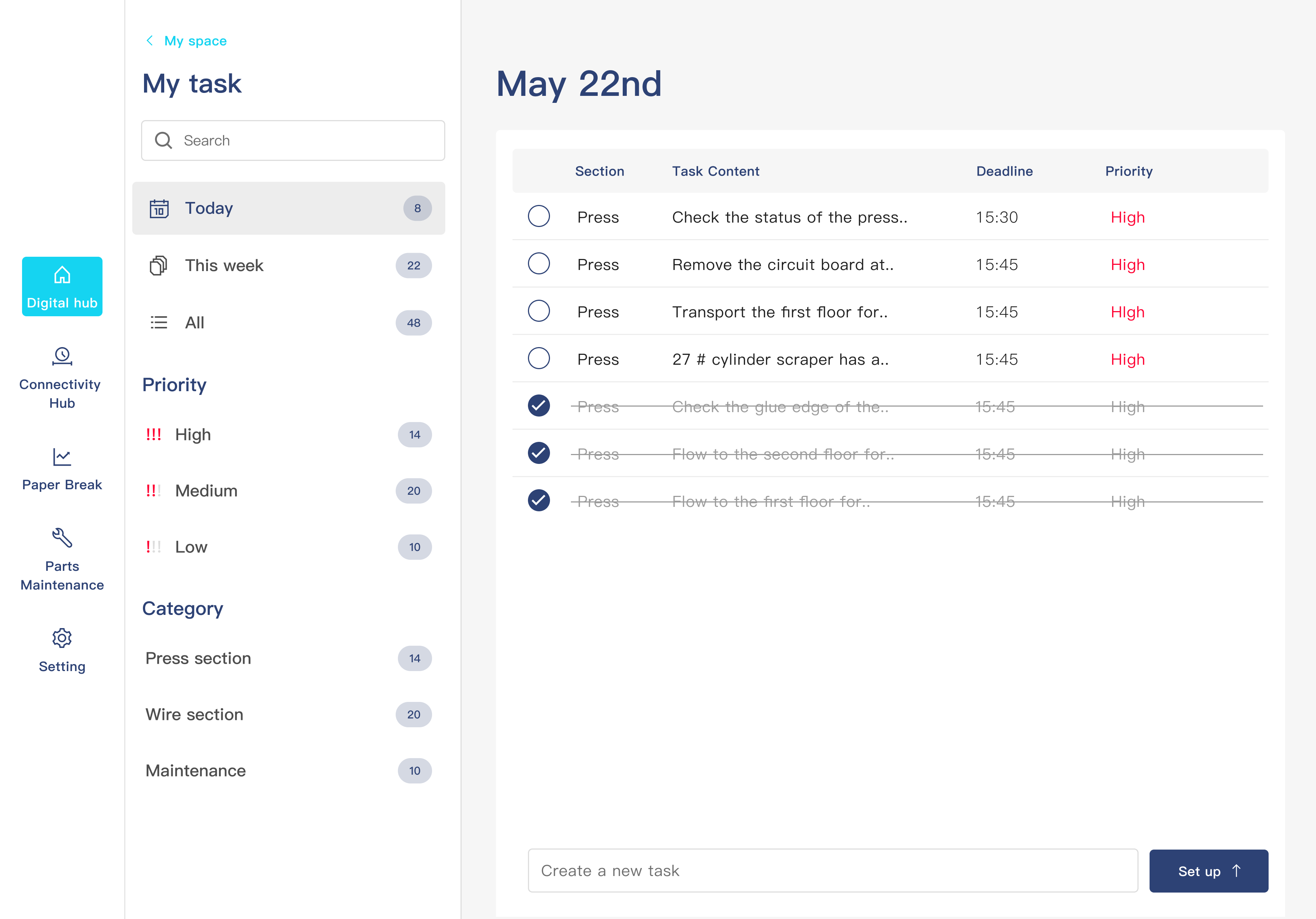Uncheck the completed glue edge task
Screen dimensions: 1316x919
pos(538,406)
